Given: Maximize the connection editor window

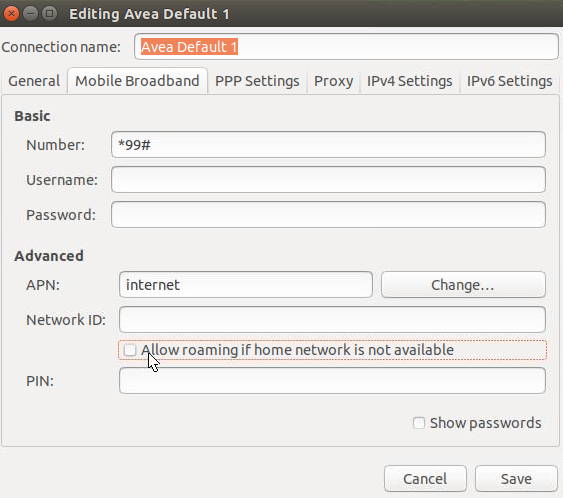Looking at the screenshot, I should (x=50, y=14).
